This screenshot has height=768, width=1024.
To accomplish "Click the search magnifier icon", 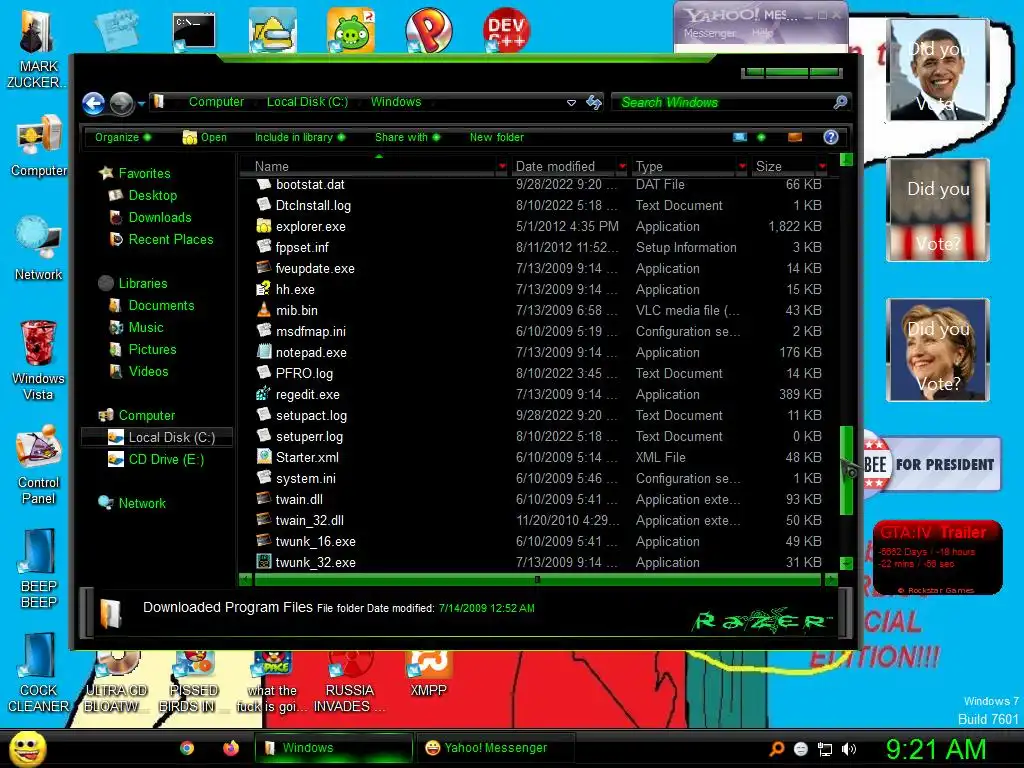I will coord(840,103).
